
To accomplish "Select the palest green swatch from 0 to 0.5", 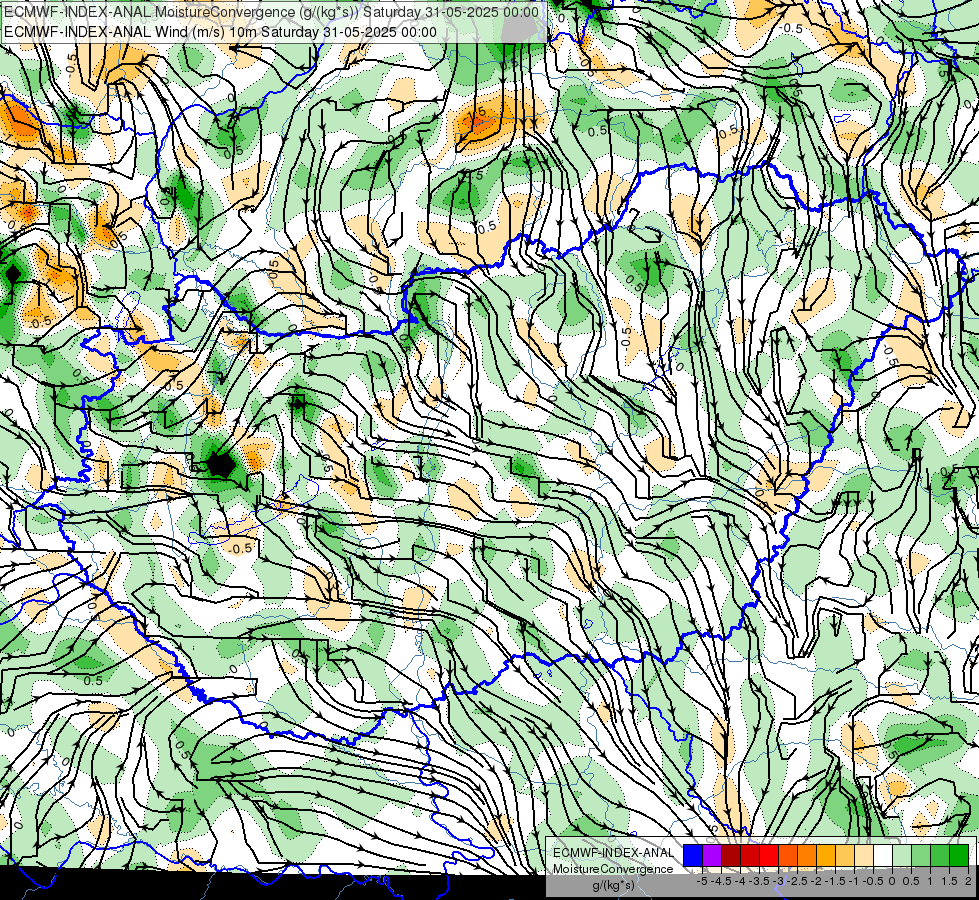I will coord(902,855).
